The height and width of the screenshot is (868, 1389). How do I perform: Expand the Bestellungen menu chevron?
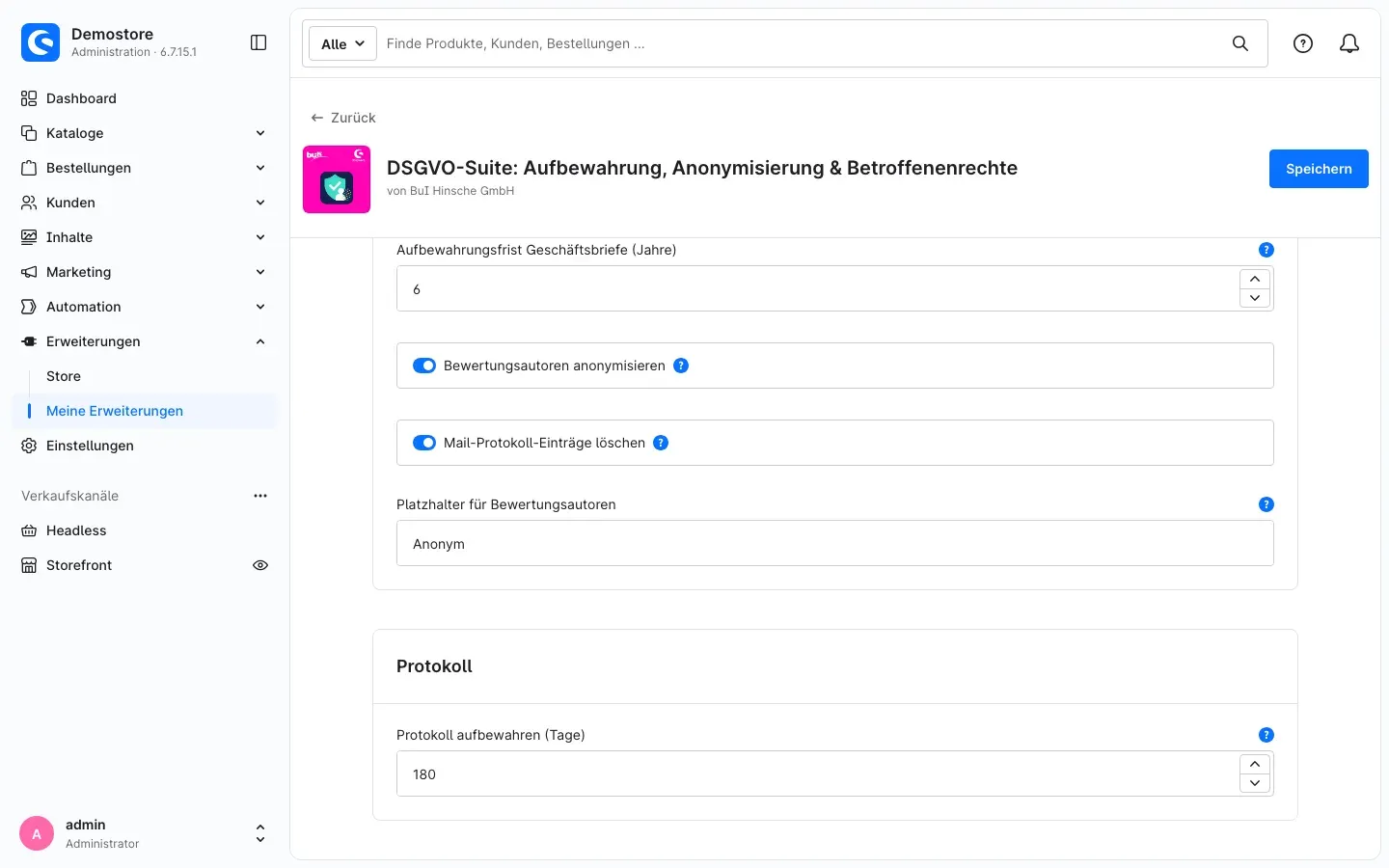[x=260, y=168]
